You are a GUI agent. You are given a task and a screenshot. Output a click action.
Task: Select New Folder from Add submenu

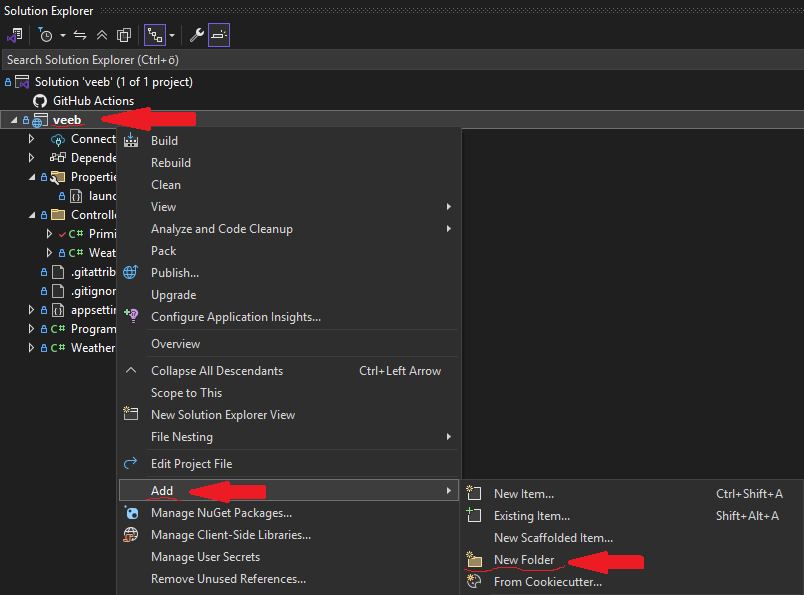point(523,560)
